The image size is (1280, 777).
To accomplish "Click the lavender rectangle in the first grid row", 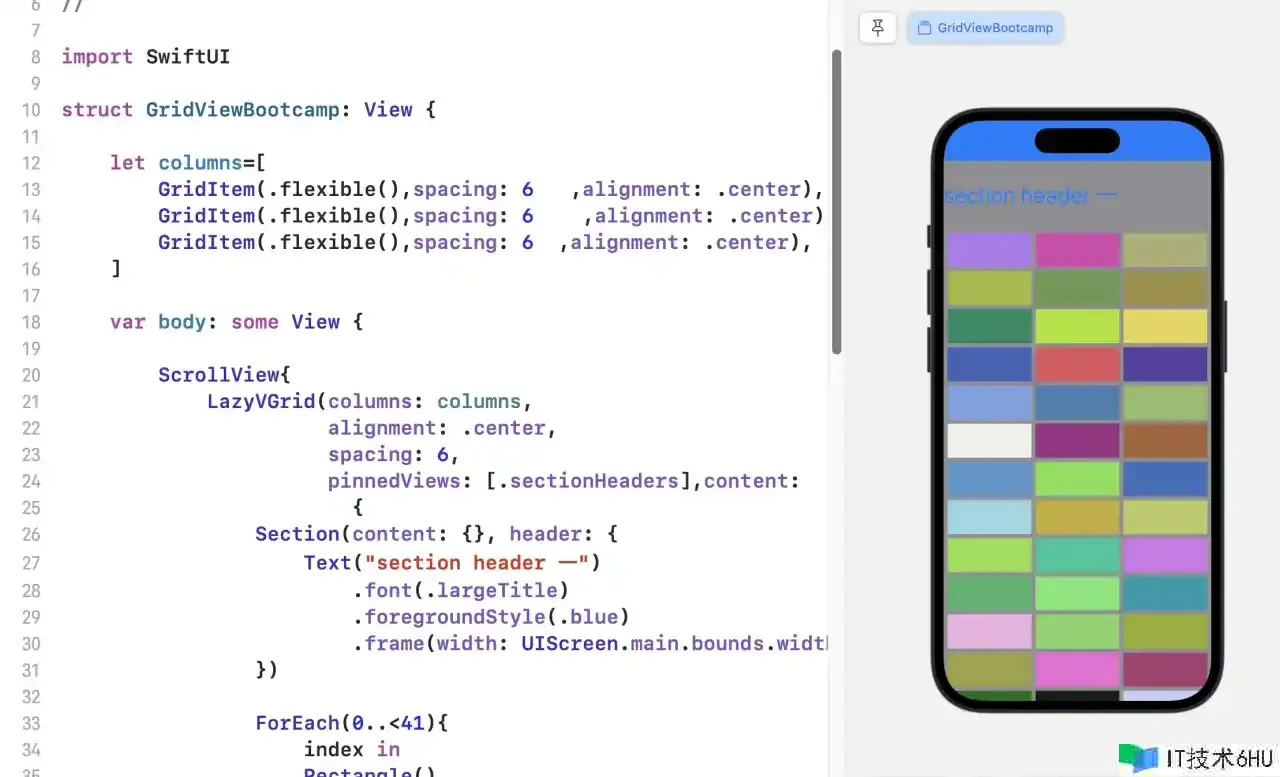I will click(989, 250).
